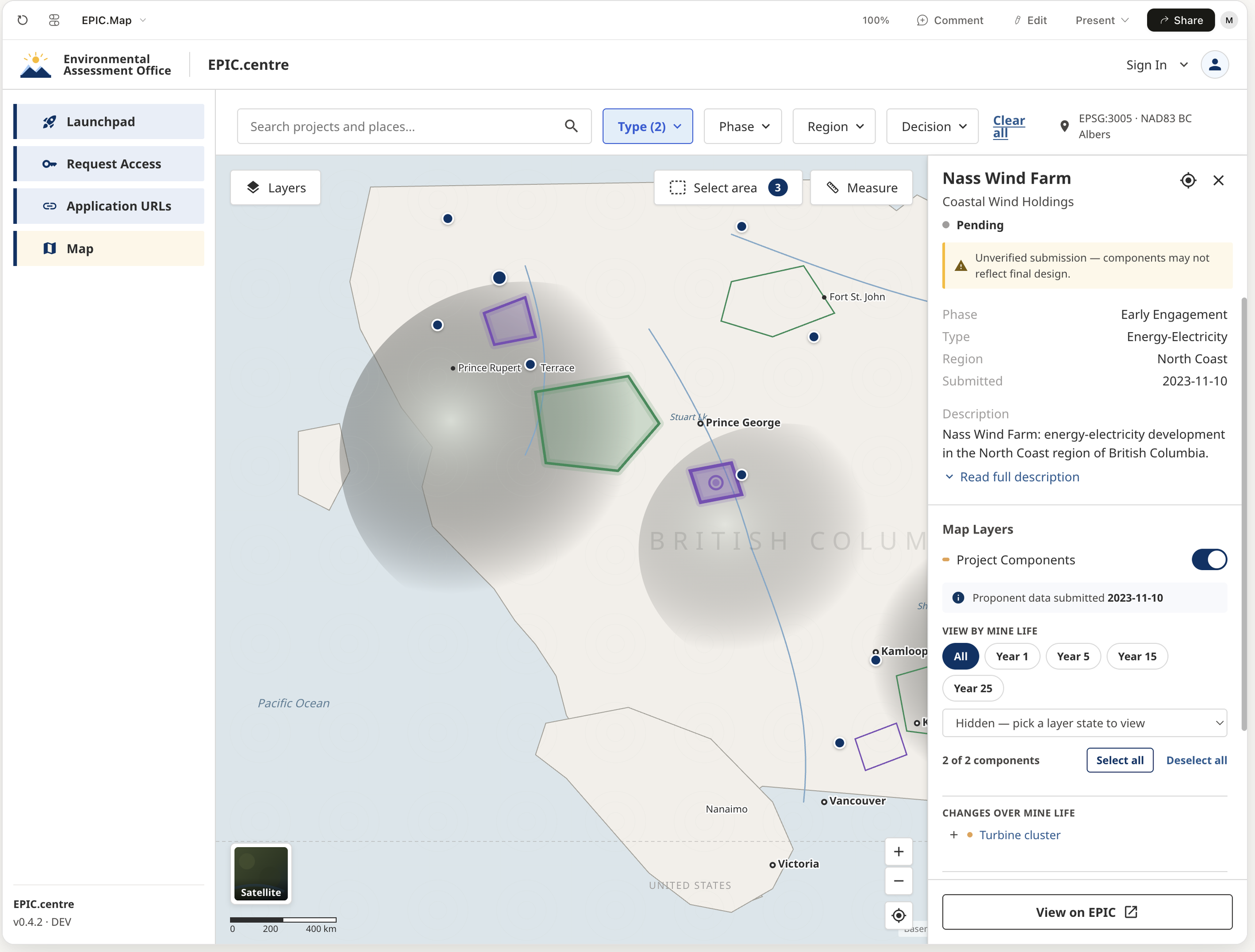The height and width of the screenshot is (952, 1255).
Task: Toggle the Project Components layer switch
Action: click(x=1209, y=560)
